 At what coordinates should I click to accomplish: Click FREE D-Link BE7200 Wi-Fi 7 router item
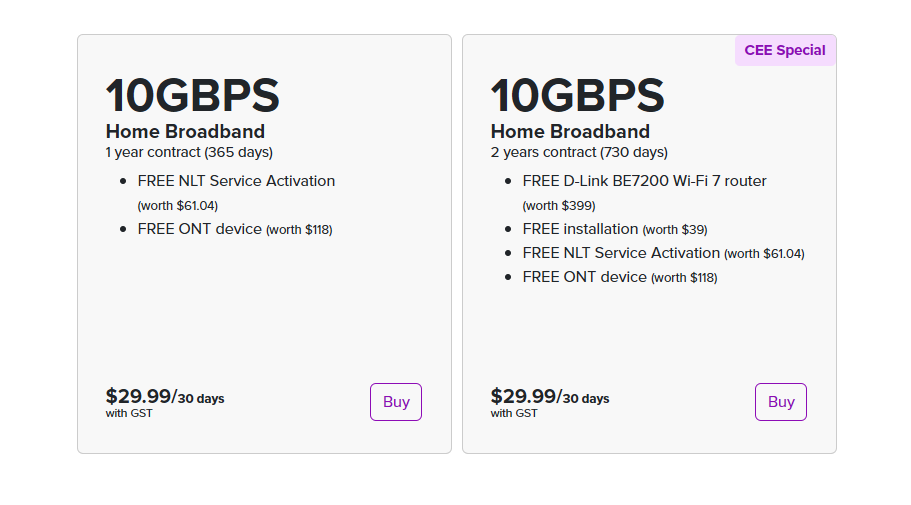(x=644, y=181)
